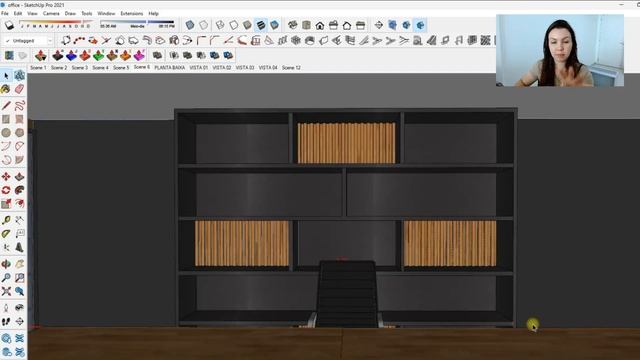Click the Zoom Extents tool
Viewport: 640px width, 360px height.
[6, 291]
